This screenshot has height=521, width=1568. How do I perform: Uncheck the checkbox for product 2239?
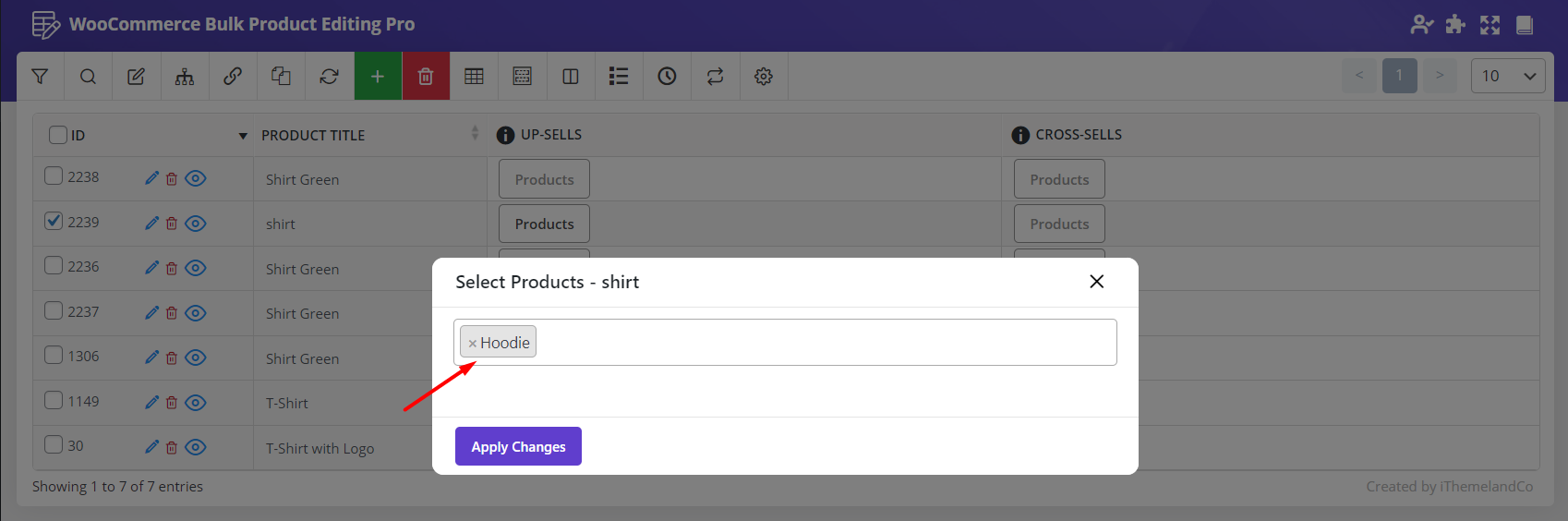pyautogui.click(x=54, y=221)
